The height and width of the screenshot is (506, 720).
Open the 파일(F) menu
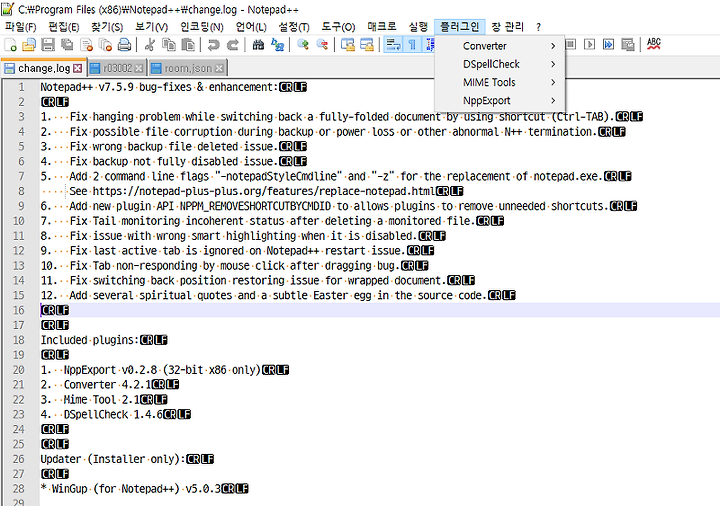tap(20, 27)
